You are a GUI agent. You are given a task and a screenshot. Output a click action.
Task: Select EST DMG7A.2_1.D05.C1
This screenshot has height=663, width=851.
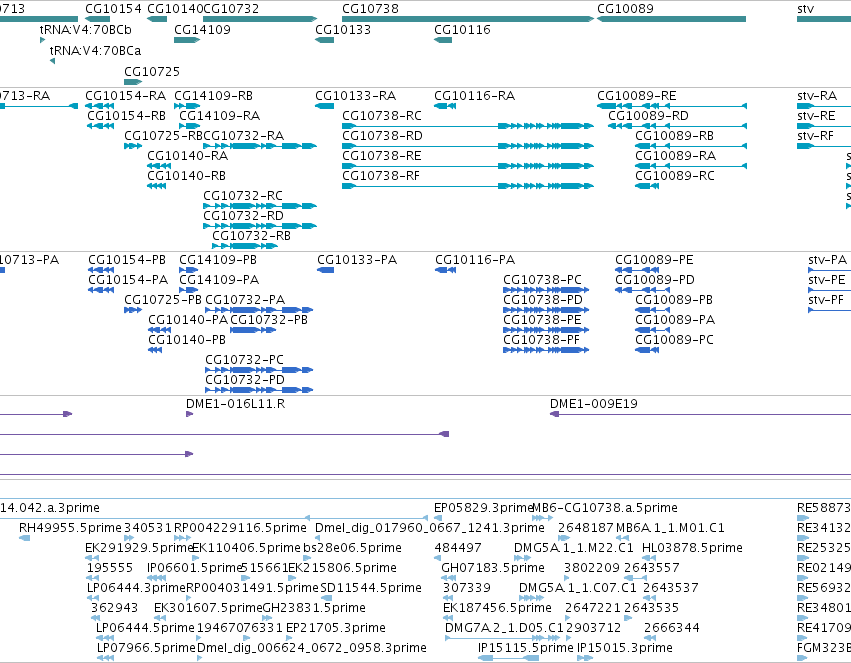click(x=504, y=628)
